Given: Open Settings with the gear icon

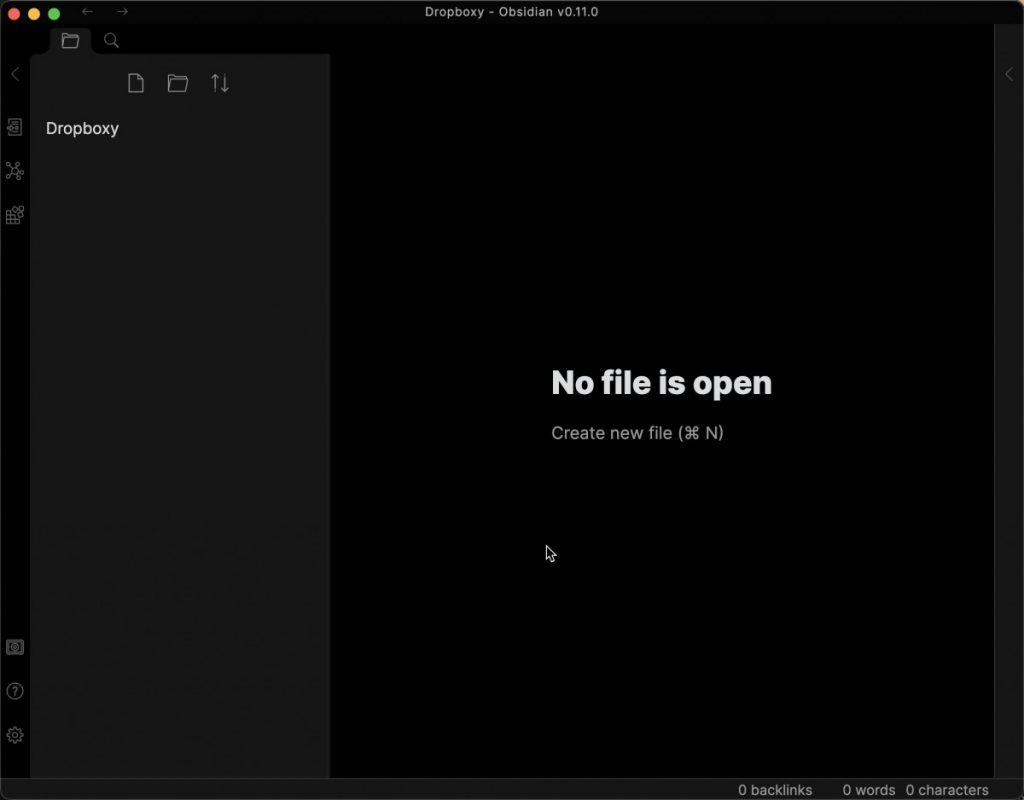Looking at the screenshot, I should coord(15,735).
